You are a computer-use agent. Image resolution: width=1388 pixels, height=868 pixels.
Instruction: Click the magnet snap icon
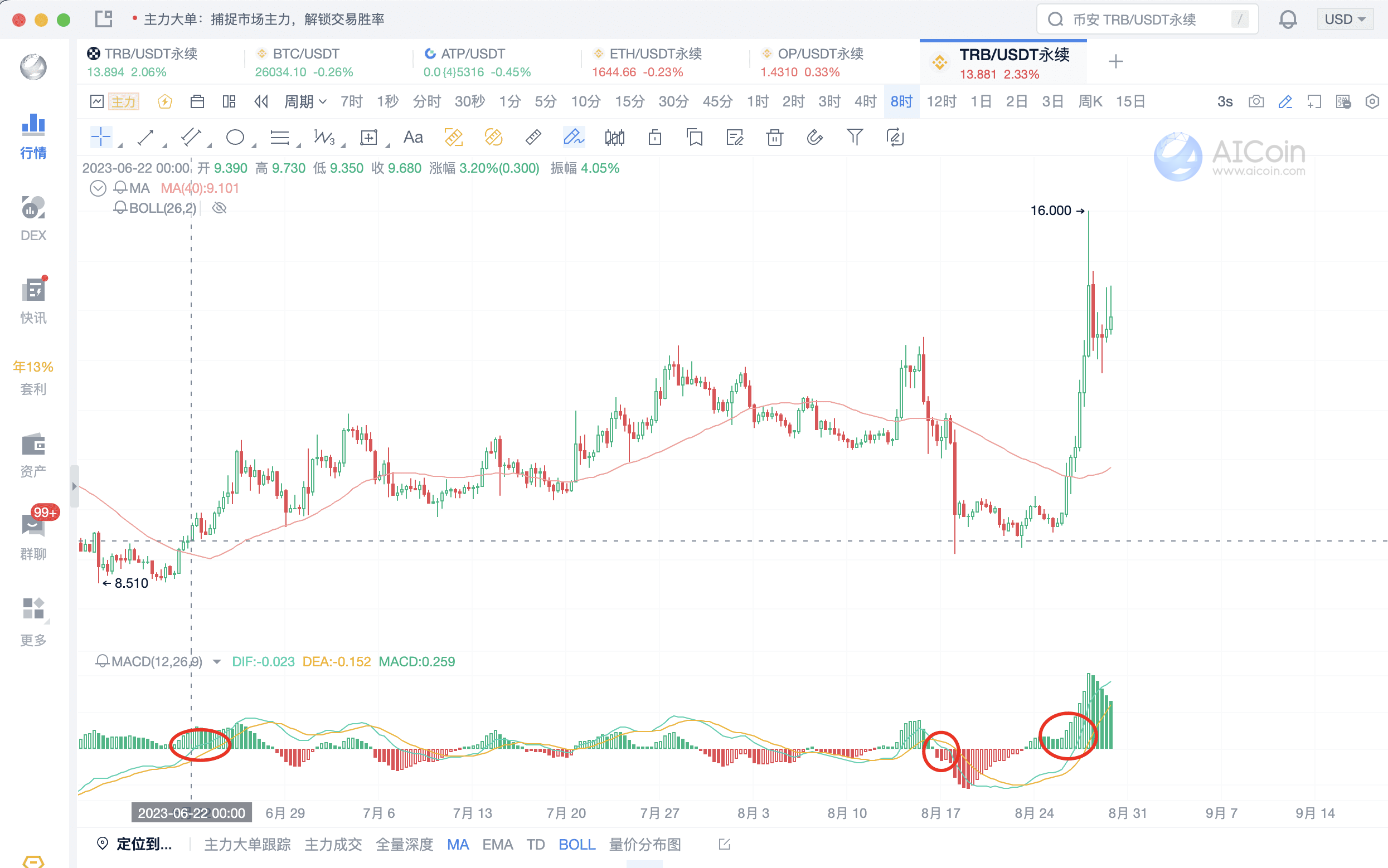(x=814, y=137)
